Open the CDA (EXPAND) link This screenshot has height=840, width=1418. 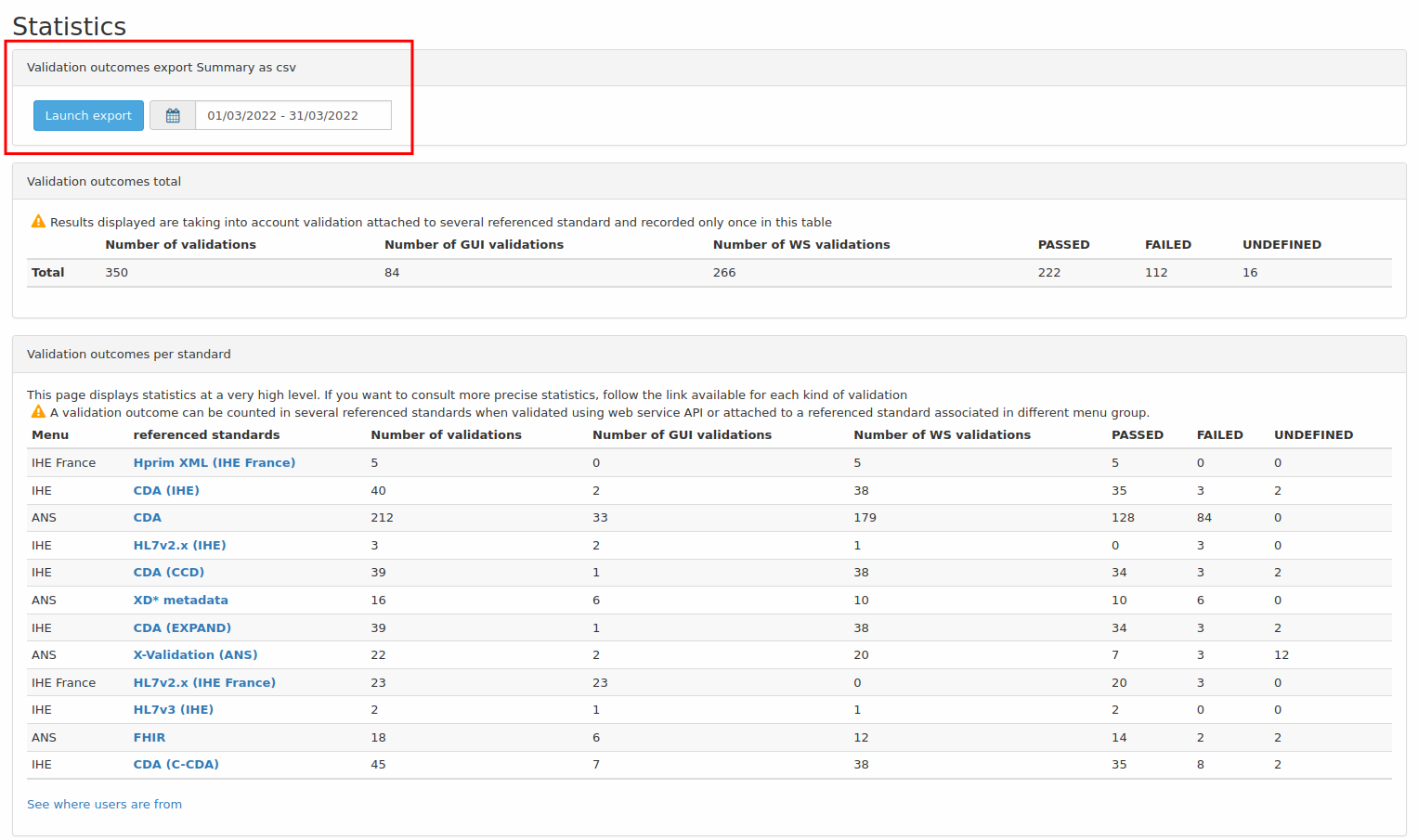coord(182,627)
